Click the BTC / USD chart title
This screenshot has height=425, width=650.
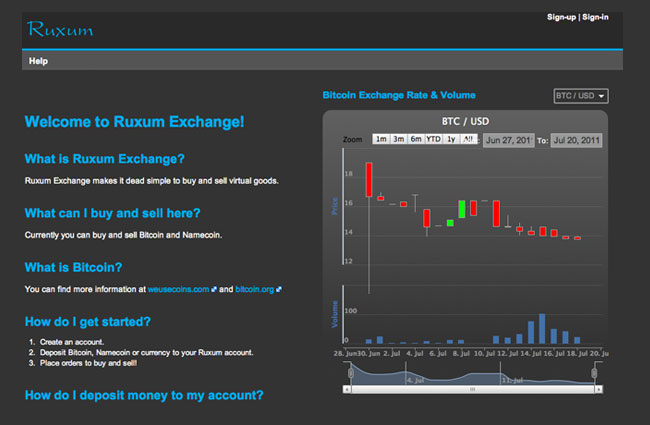point(465,121)
